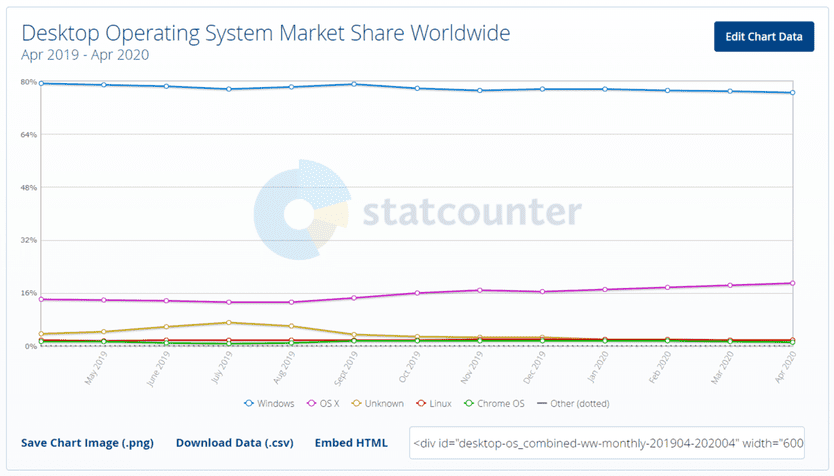The image size is (834, 476).
Task: Select Windows data point at Sept 2019
Action: (354, 84)
